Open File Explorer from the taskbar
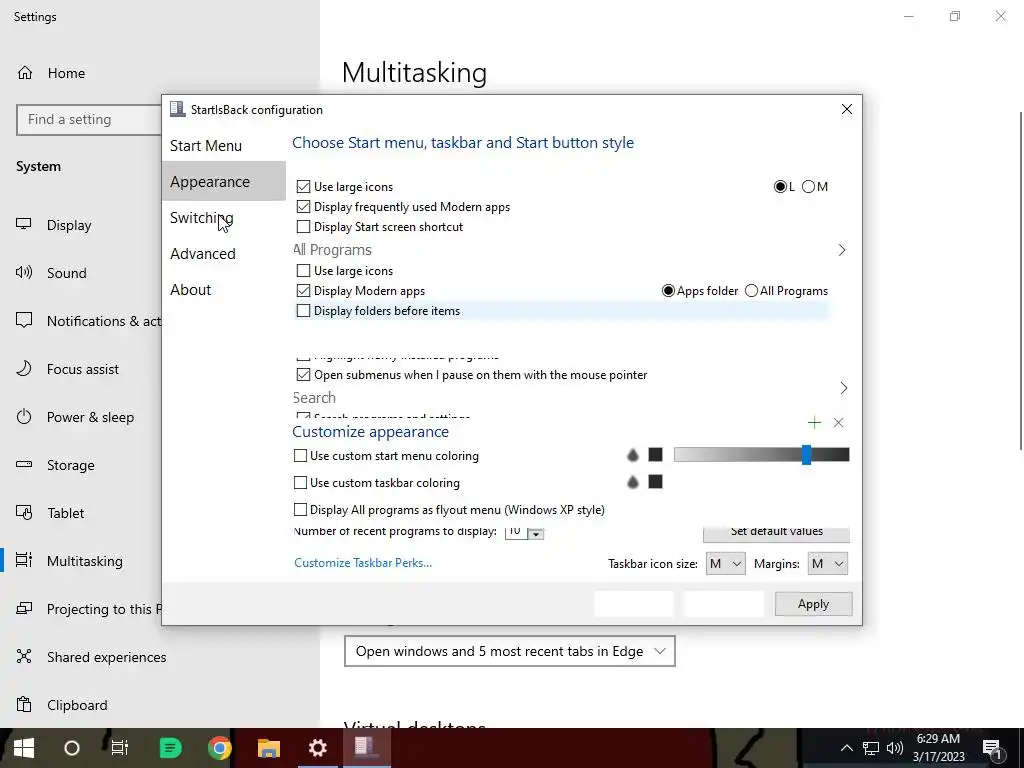Screen dimensions: 1024x768 coord(268,748)
